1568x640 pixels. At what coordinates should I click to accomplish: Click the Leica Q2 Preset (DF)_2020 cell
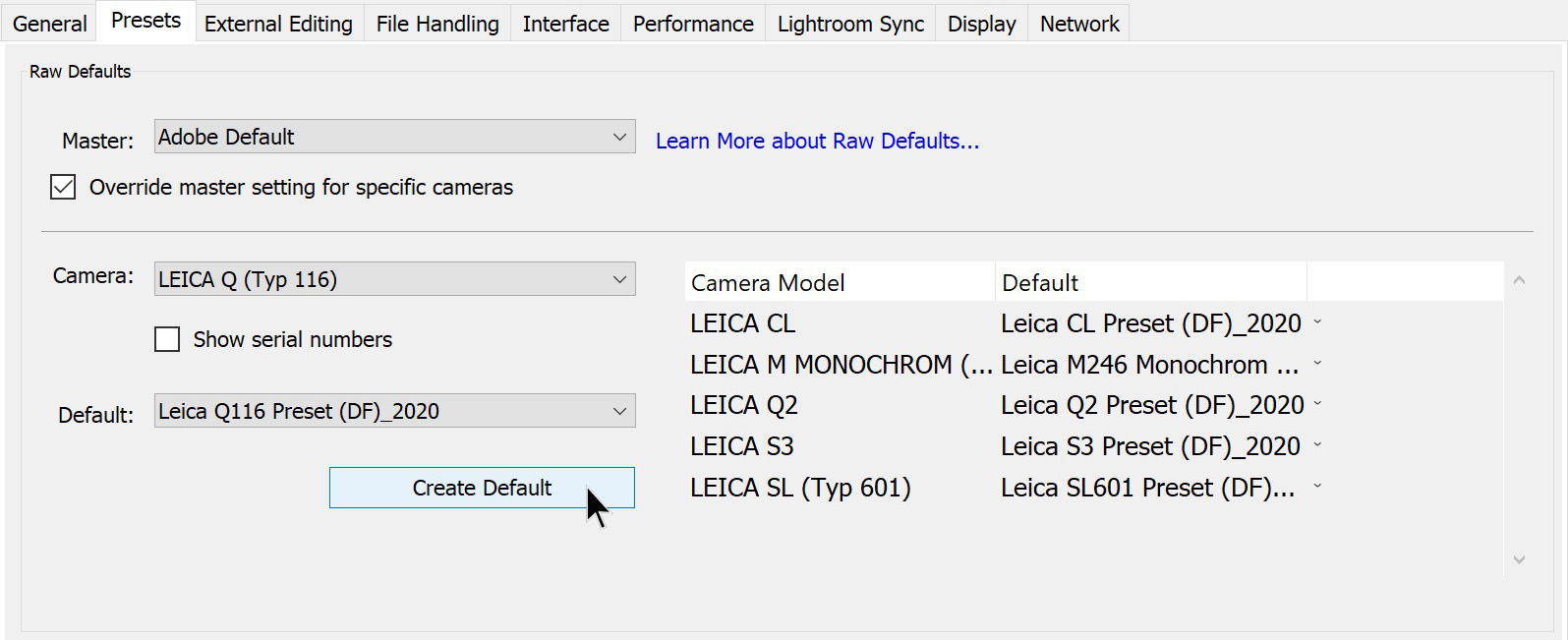pos(1152,405)
